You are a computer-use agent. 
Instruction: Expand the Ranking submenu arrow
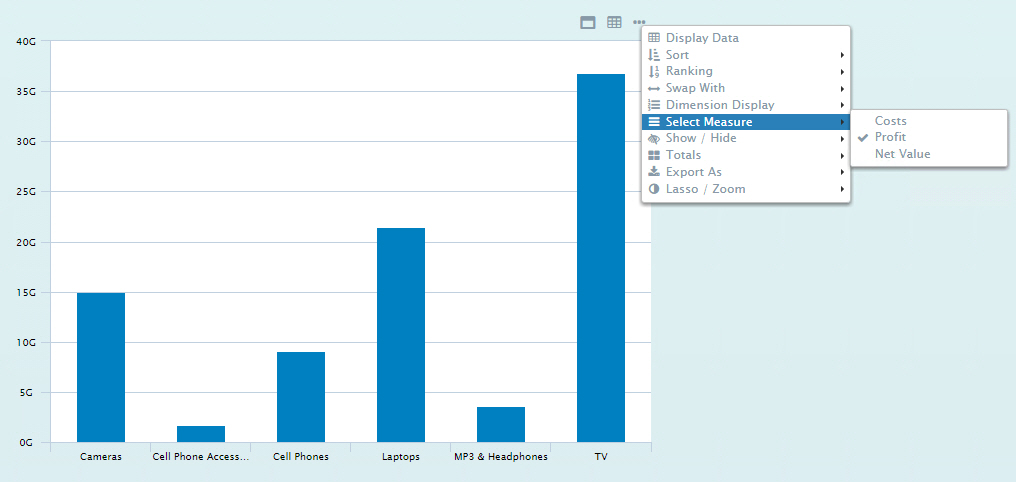click(x=842, y=72)
